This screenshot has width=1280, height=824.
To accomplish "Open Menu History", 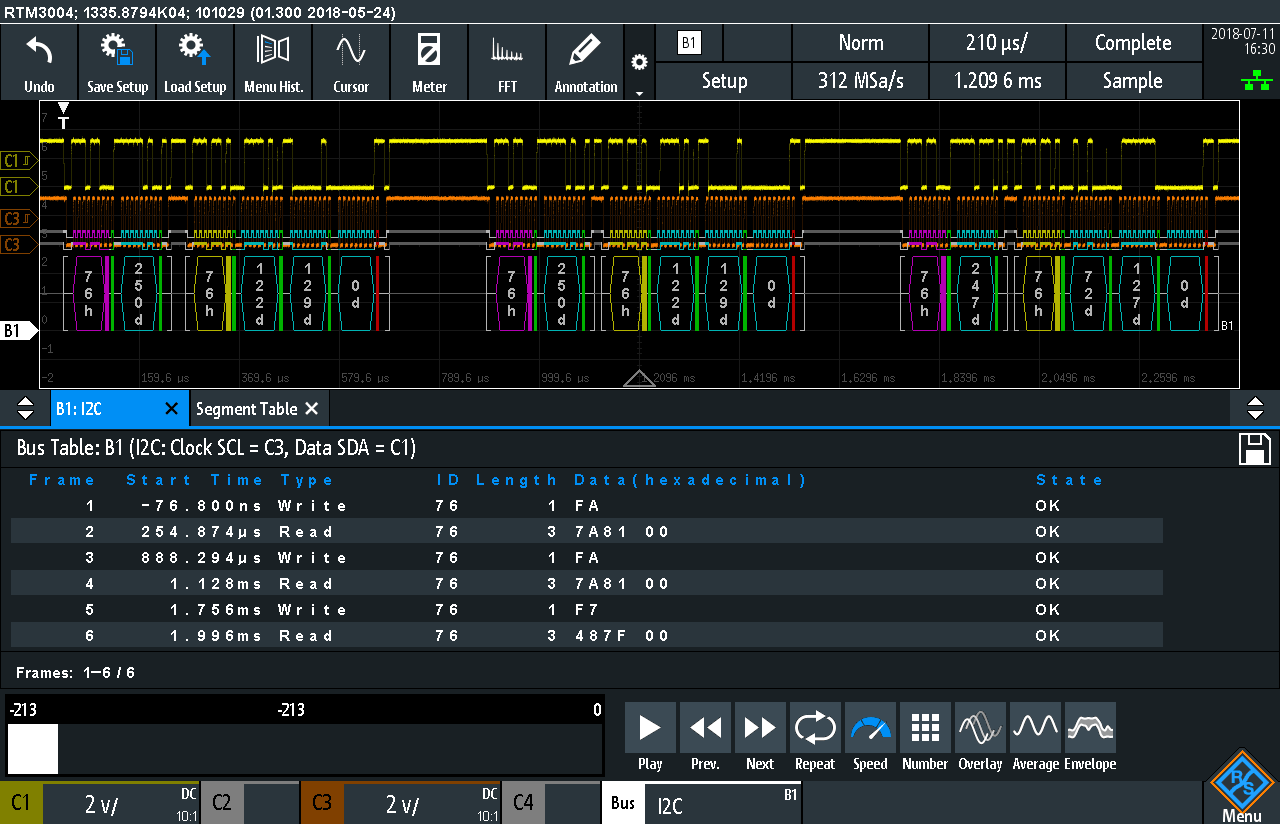I will pyautogui.click(x=273, y=62).
